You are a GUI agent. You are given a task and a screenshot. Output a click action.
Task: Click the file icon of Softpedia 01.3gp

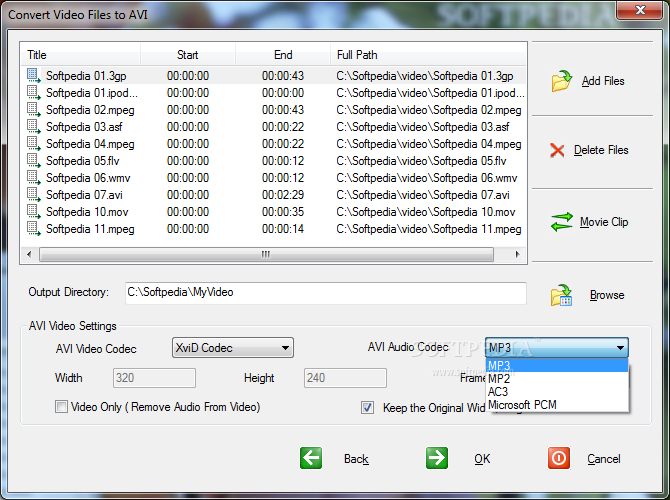pyautogui.click(x=34, y=76)
